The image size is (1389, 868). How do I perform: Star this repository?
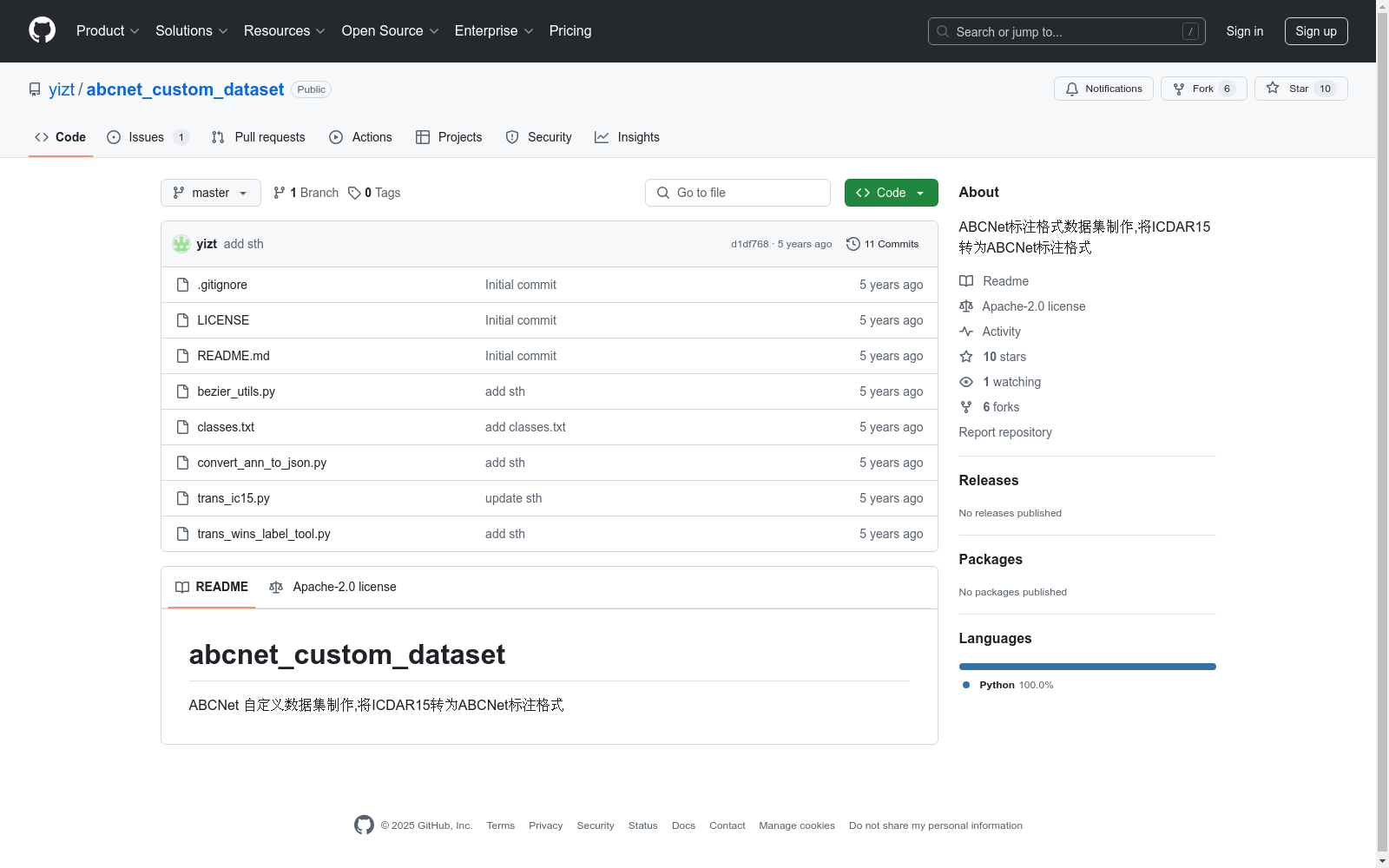pos(1300,89)
